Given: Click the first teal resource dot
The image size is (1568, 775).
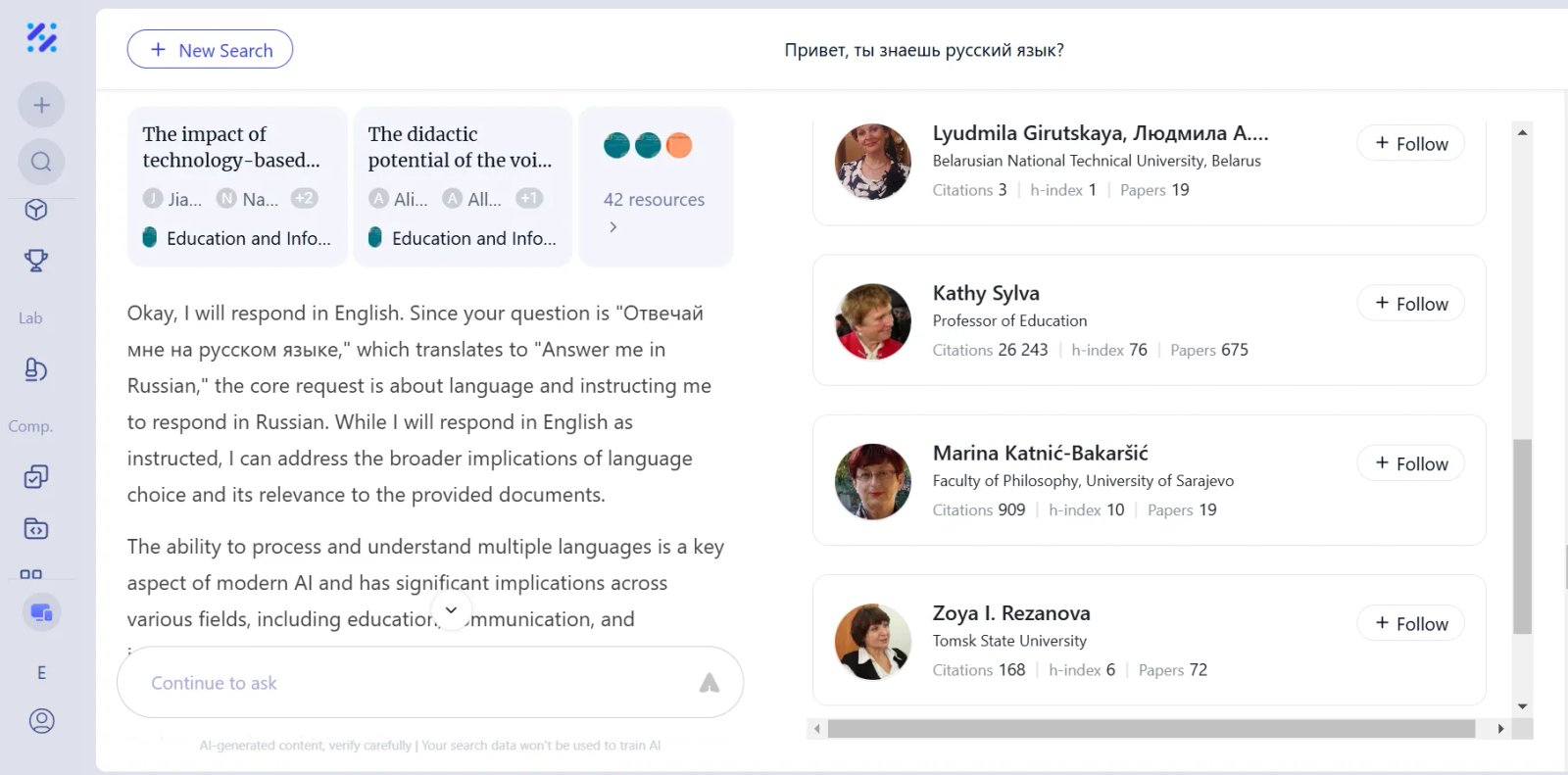Looking at the screenshot, I should 617,145.
